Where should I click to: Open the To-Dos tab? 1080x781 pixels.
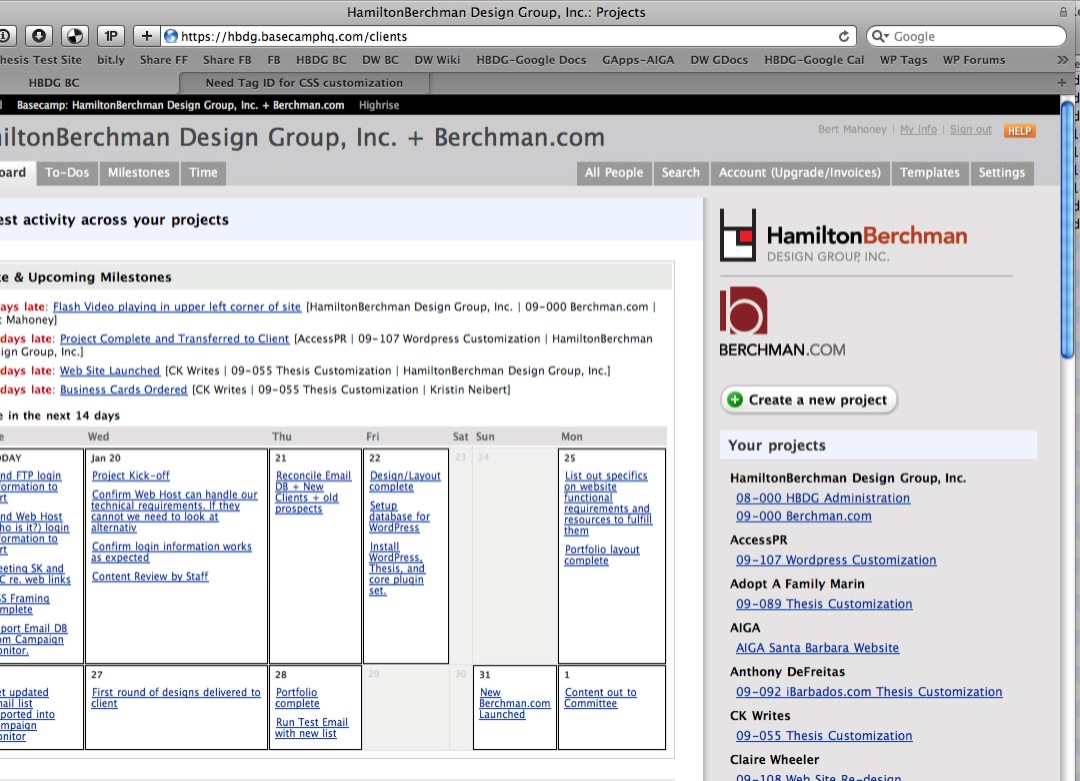point(67,173)
